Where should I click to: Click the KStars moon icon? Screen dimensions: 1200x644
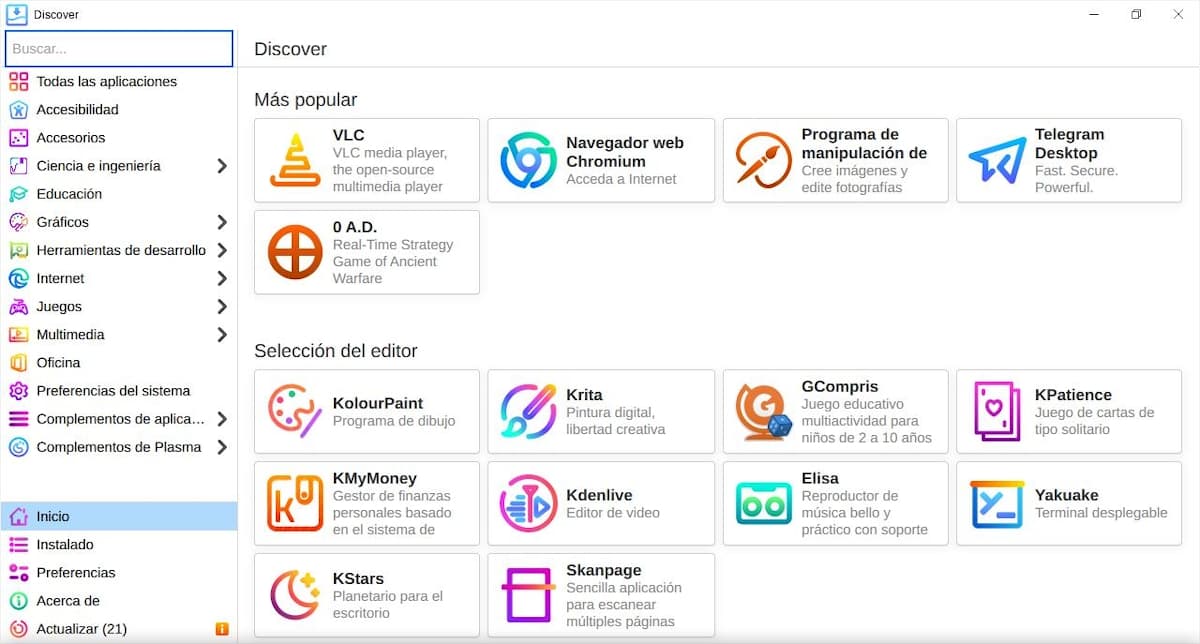pyautogui.click(x=295, y=595)
